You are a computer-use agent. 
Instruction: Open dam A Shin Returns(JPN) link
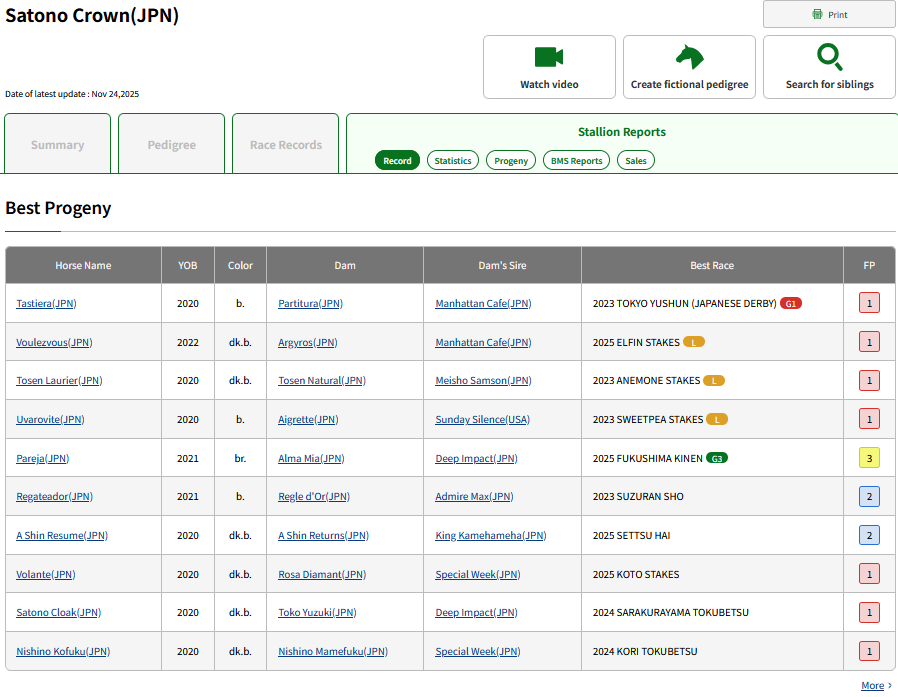[x=324, y=535]
